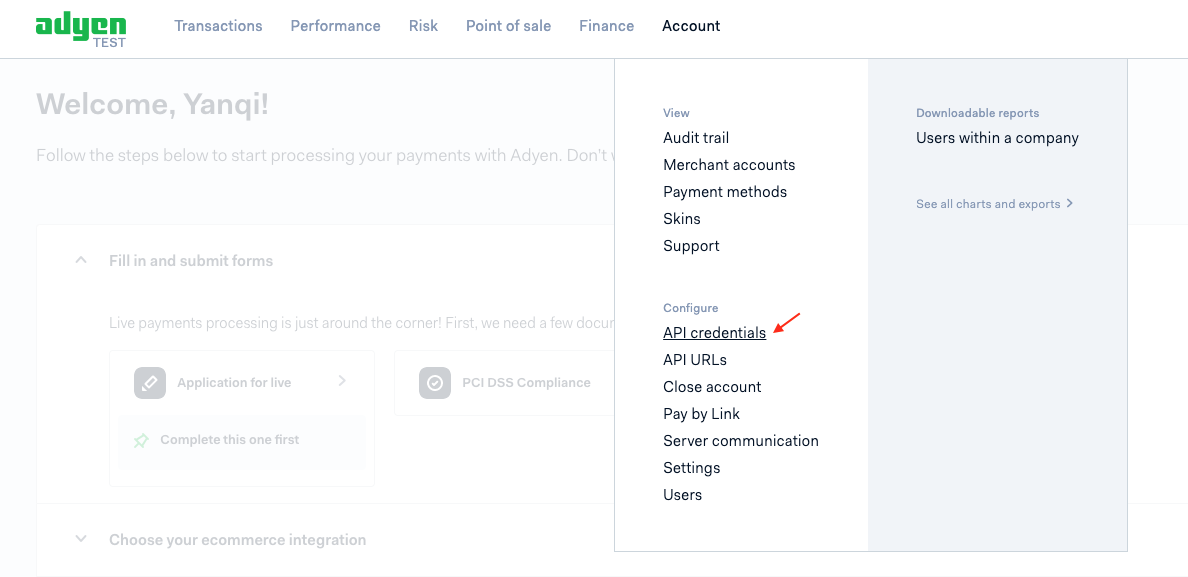Open the Finance menu

[x=607, y=26]
